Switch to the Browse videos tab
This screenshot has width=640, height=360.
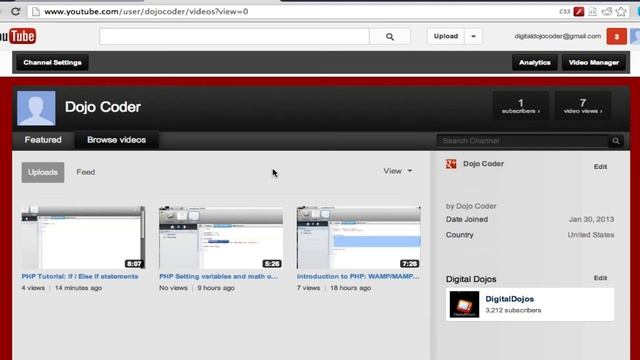(x=116, y=140)
